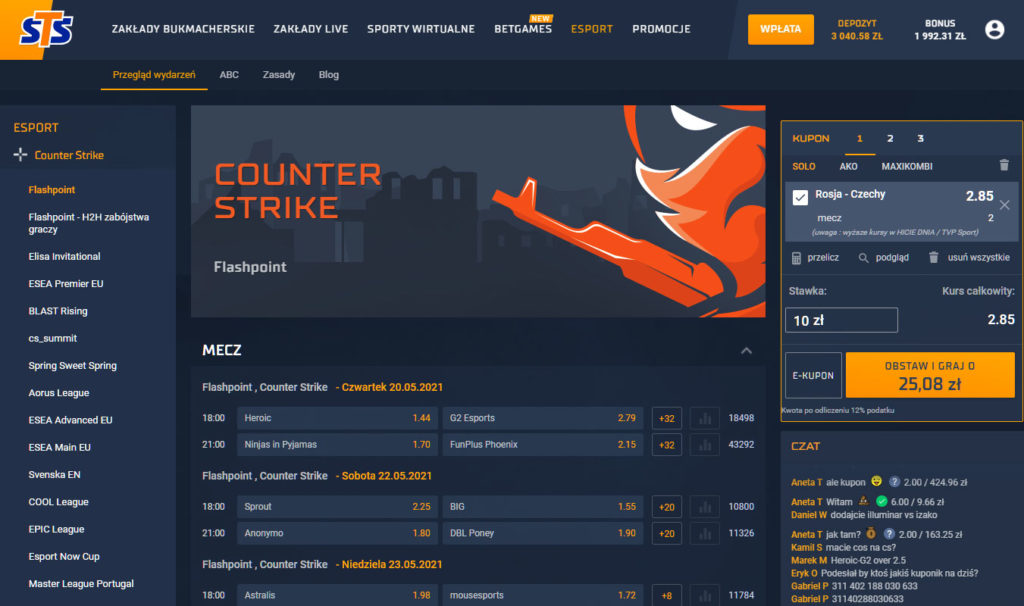Select SOLO bet type
The height and width of the screenshot is (606, 1024).
(x=804, y=166)
